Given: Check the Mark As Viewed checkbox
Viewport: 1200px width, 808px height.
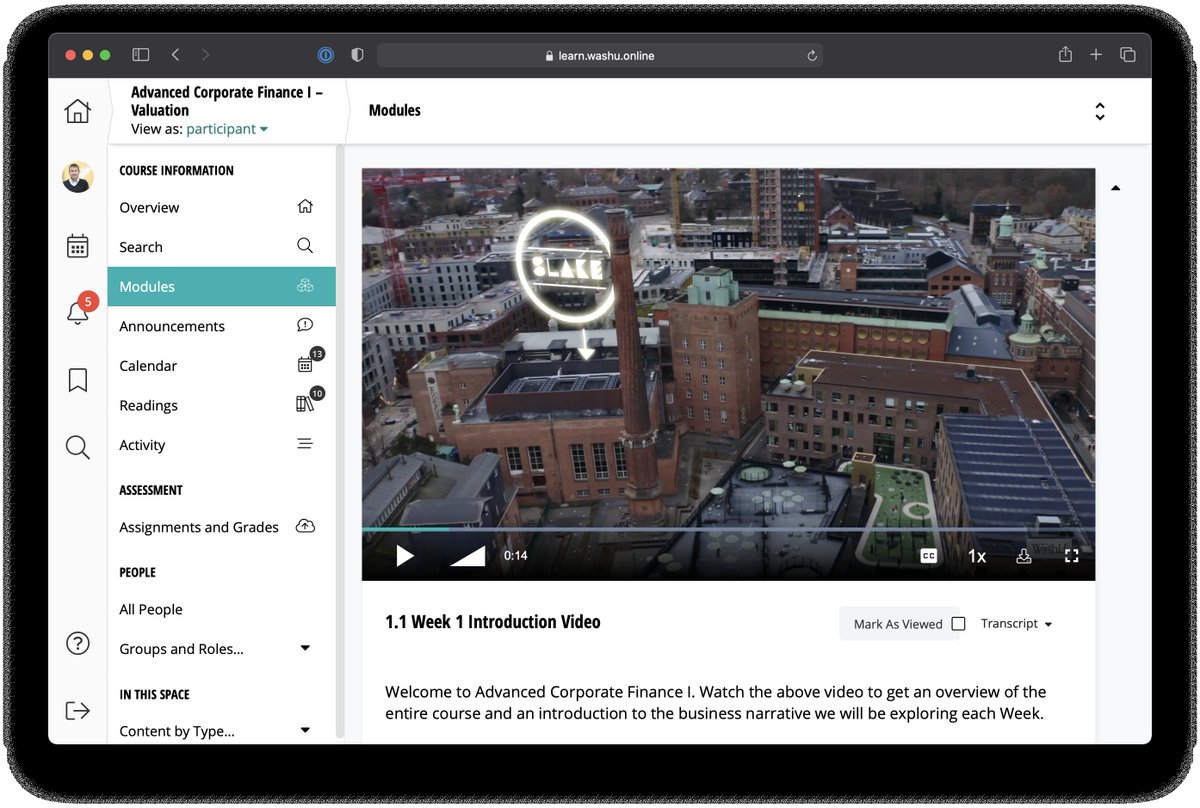Looking at the screenshot, I should pos(958,624).
